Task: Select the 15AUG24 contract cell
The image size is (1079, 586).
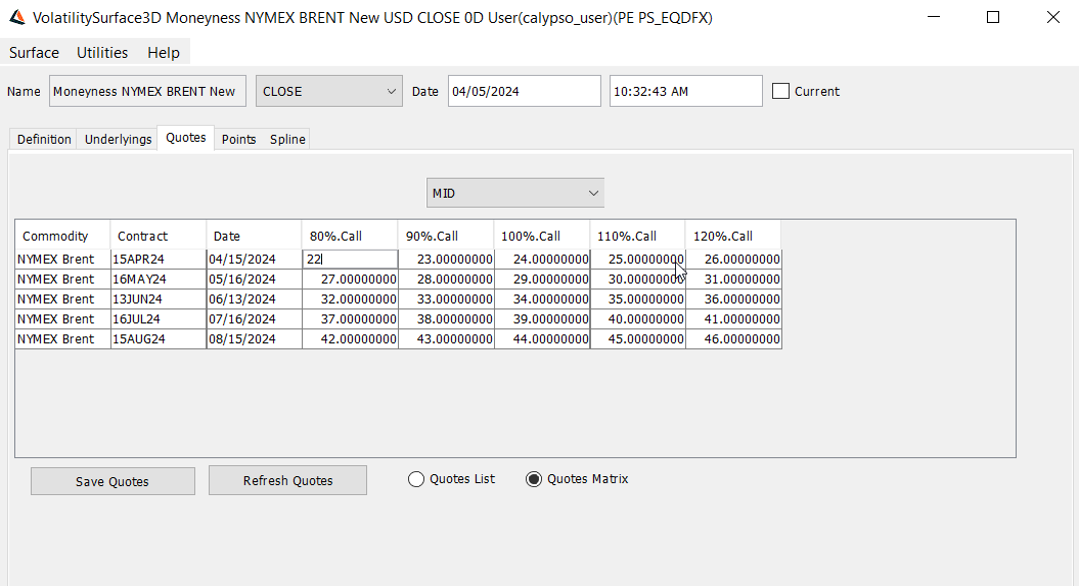Action: pyautogui.click(x=158, y=339)
